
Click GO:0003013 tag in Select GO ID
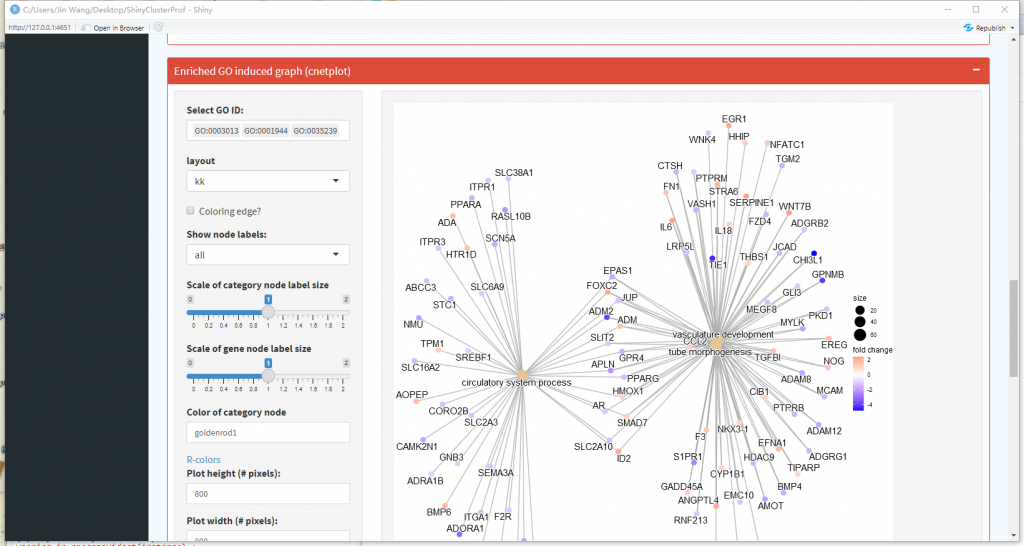tap(216, 131)
